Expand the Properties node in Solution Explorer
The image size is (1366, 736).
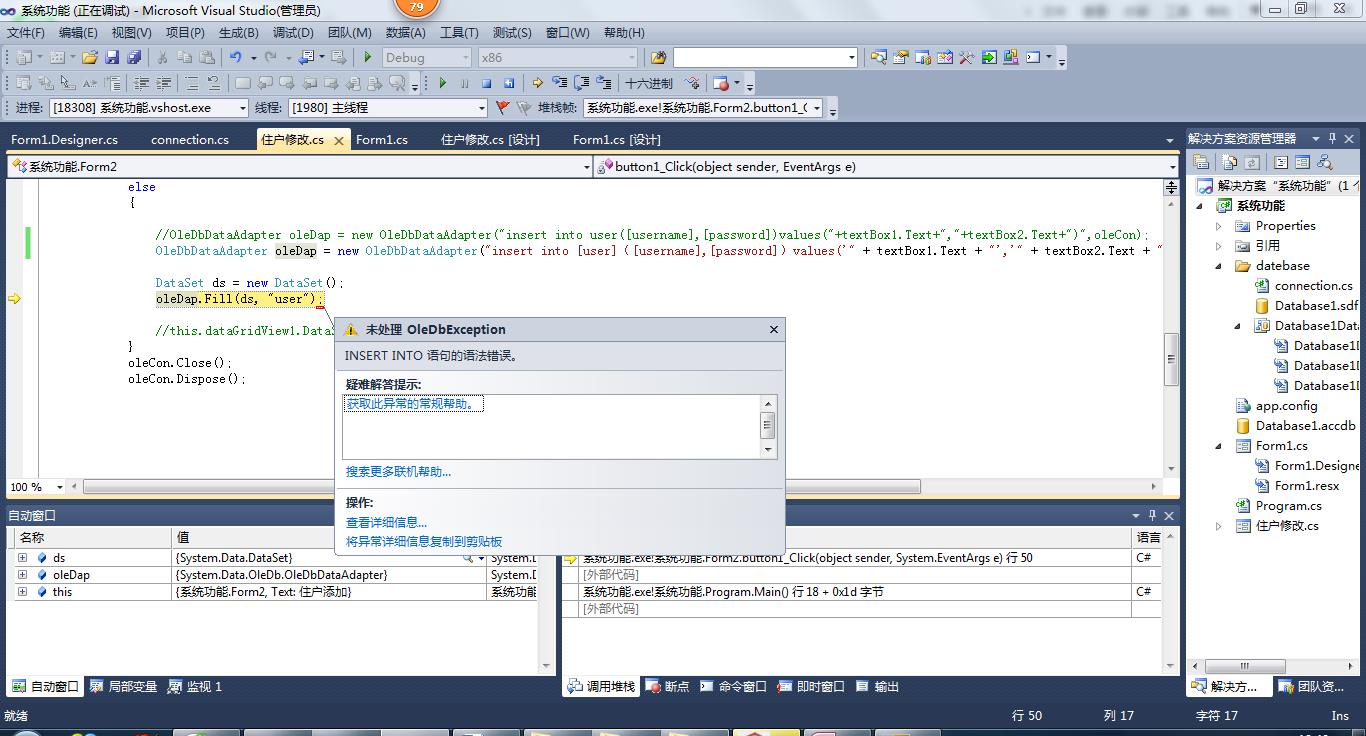[x=1218, y=226]
